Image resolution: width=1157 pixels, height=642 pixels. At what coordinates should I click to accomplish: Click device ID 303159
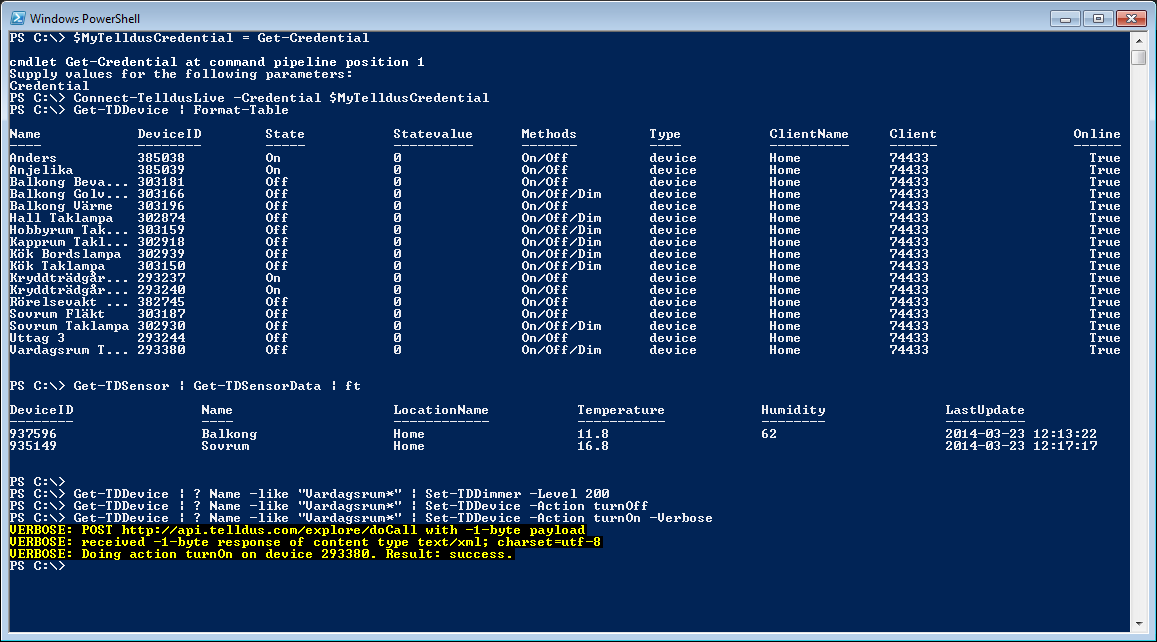161,229
